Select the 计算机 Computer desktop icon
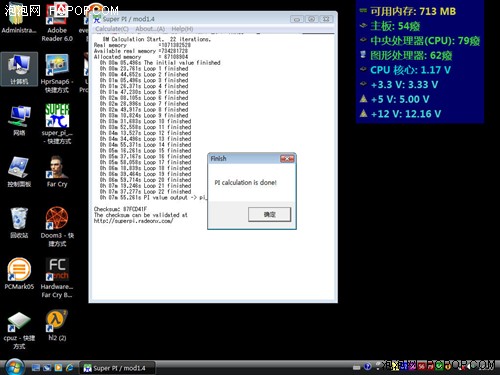This screenshot has height=375, width=500. coord(19,69)
